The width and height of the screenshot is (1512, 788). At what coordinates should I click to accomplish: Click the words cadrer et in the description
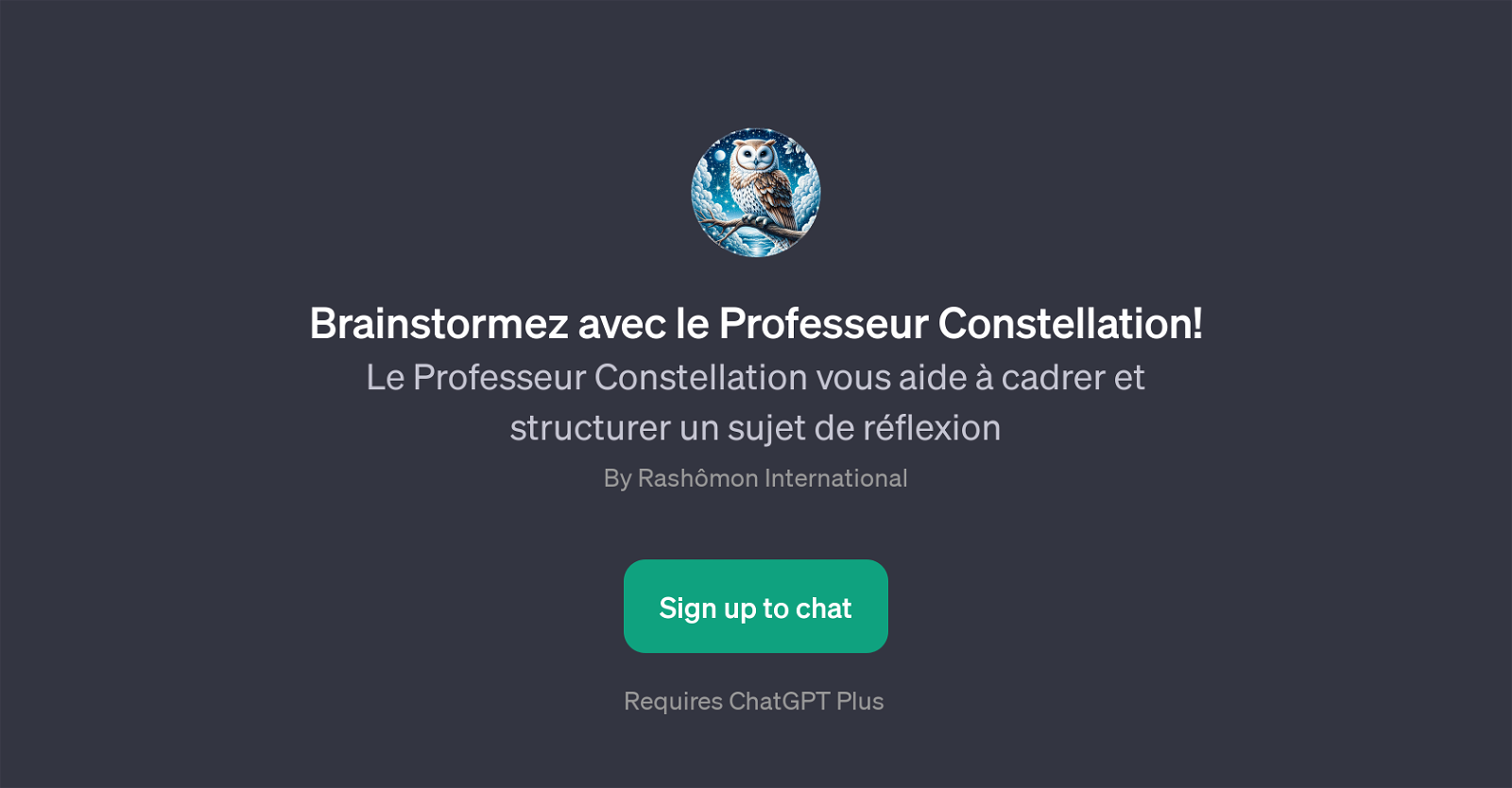point(1073,378)
